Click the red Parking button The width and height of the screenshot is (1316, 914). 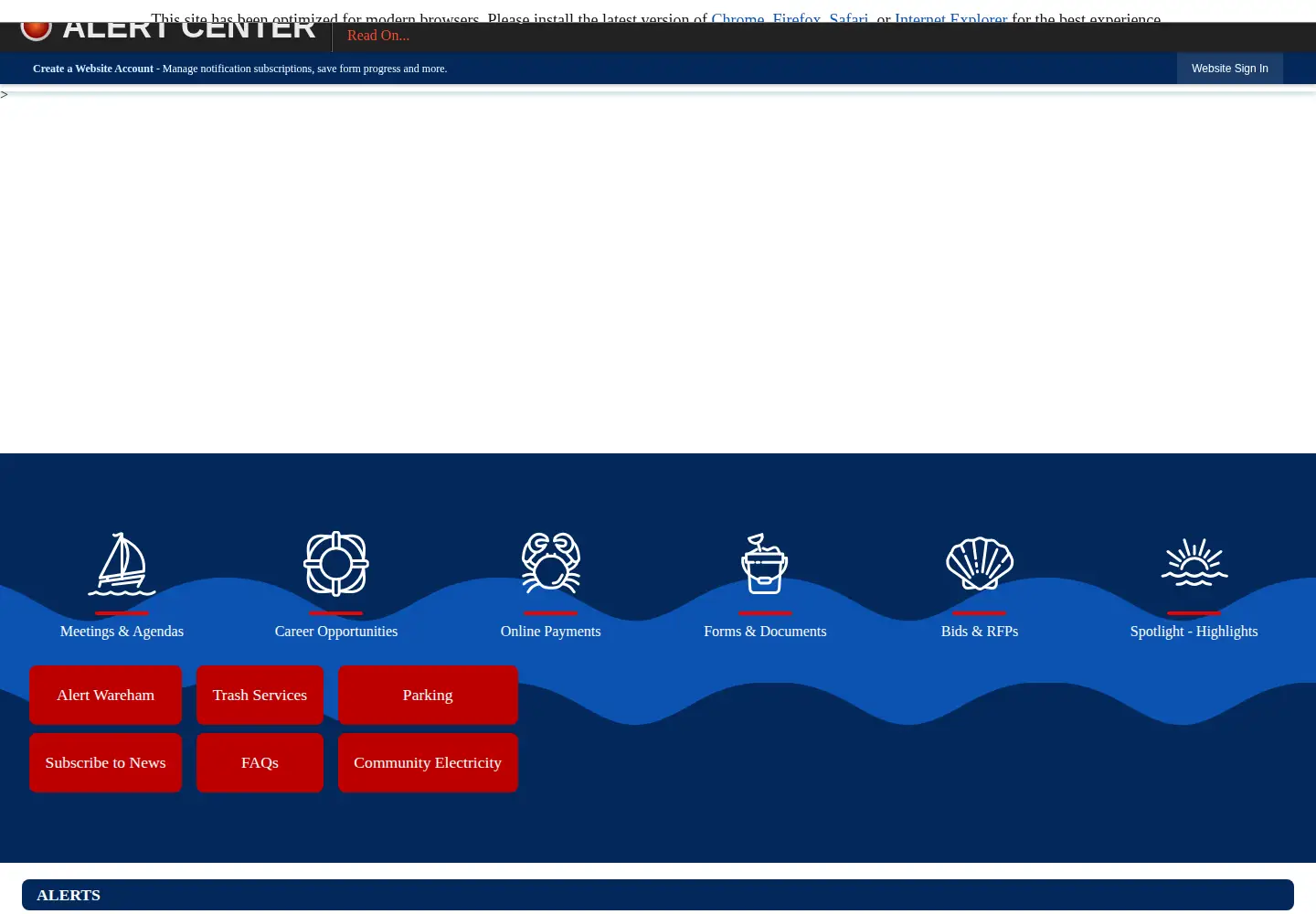coord(428,695)
